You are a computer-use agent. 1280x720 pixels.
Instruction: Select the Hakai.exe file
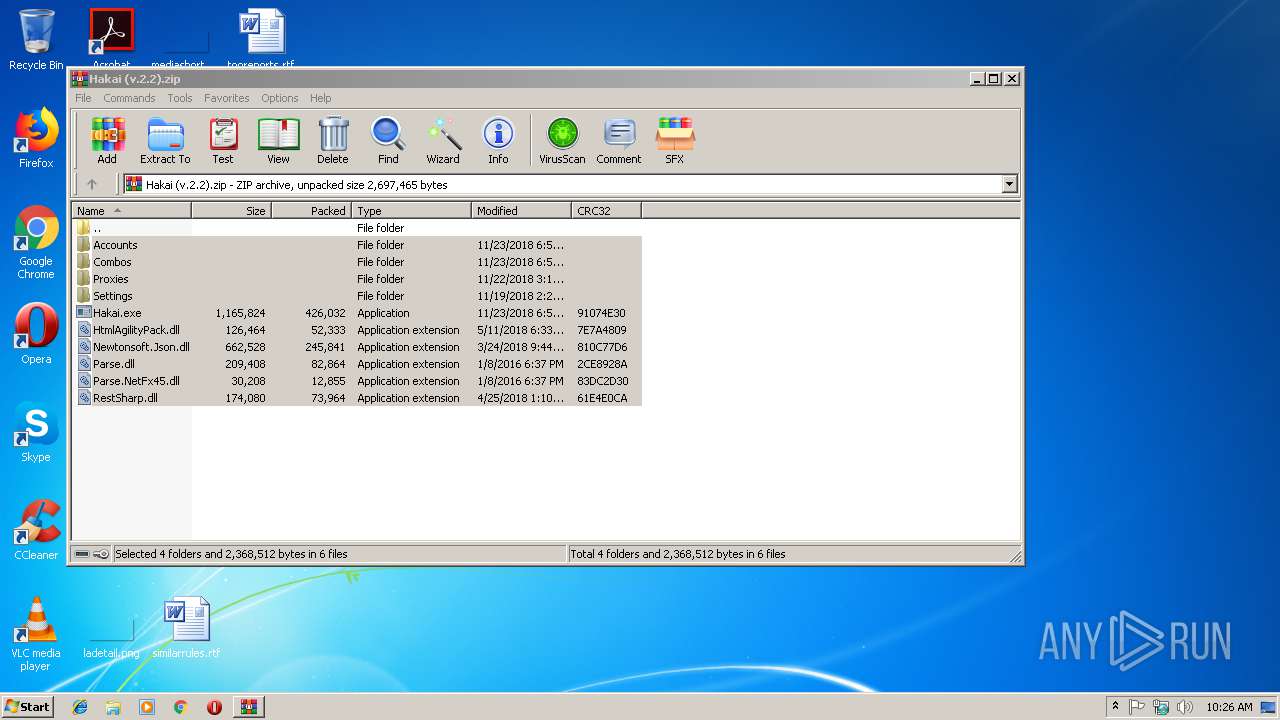tap(356, 313)
